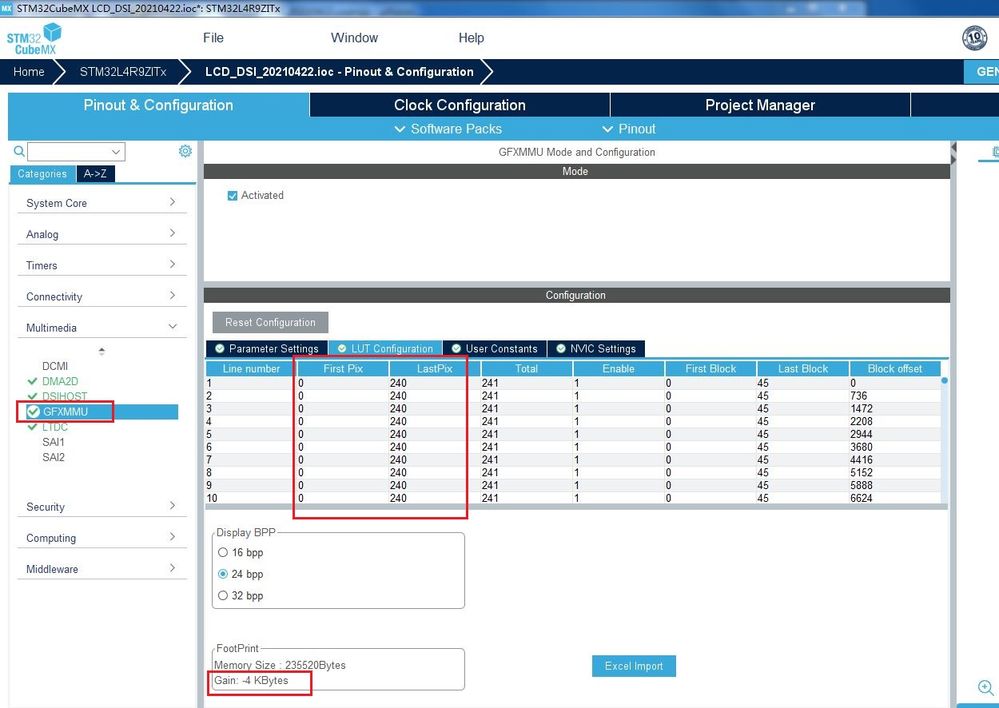
Task: Click the LCD_DSI_20210422.ioc breadcrumb
Action: (x=339, y=72)
